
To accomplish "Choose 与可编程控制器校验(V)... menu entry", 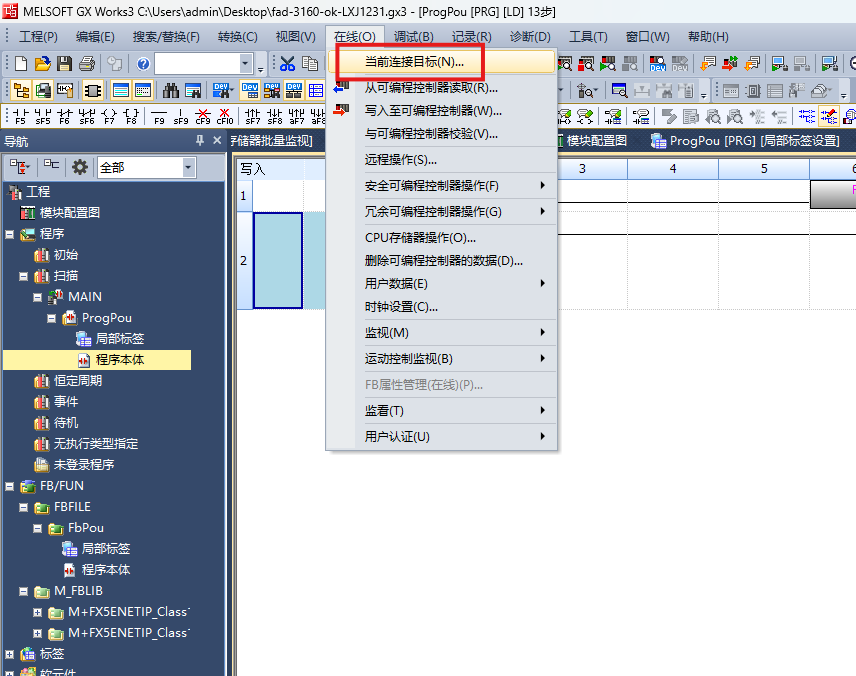I will tap(442, 134).
